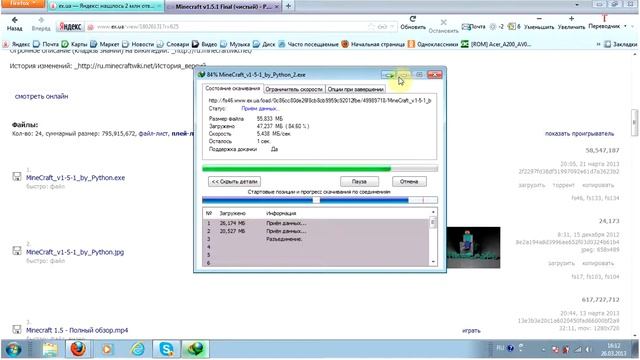Open Маркет bookmark

[x=105, y=44]
